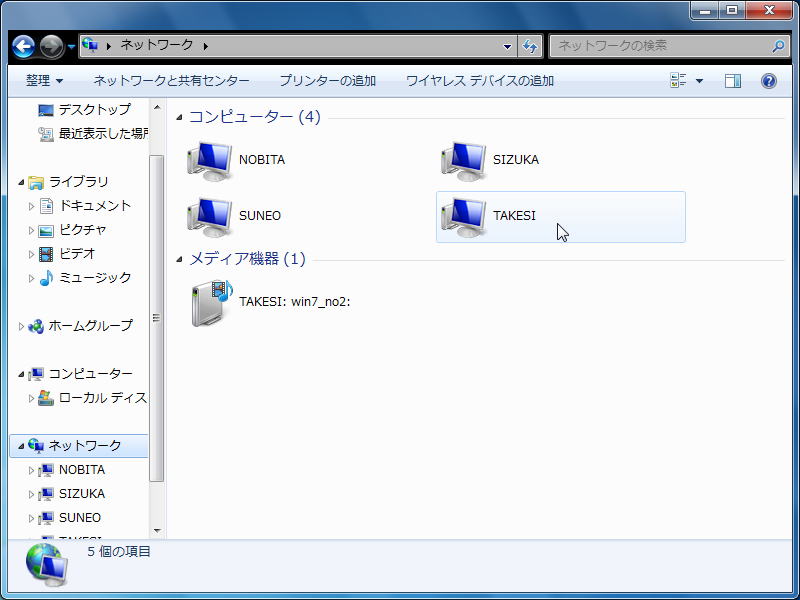The height and width of the screenshot is (600, 800).
Task: Select the ネットワーク breadcrumb in the address bar
Action: click(x=157, y=45)
